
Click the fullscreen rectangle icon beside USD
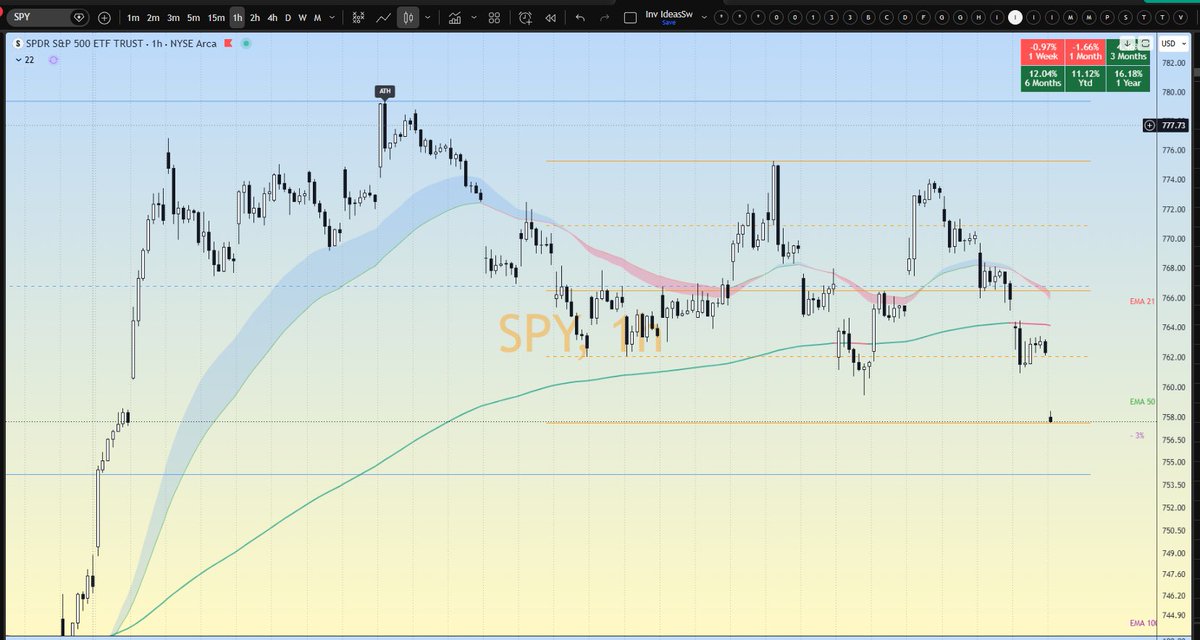pyautogui.click(x=1144, y=43)
